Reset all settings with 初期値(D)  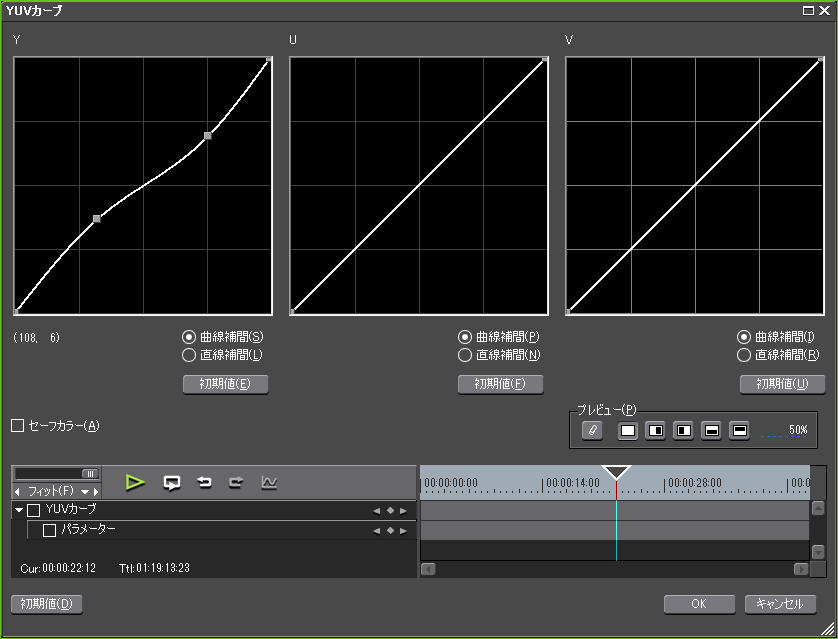click(x=46, y=604)
